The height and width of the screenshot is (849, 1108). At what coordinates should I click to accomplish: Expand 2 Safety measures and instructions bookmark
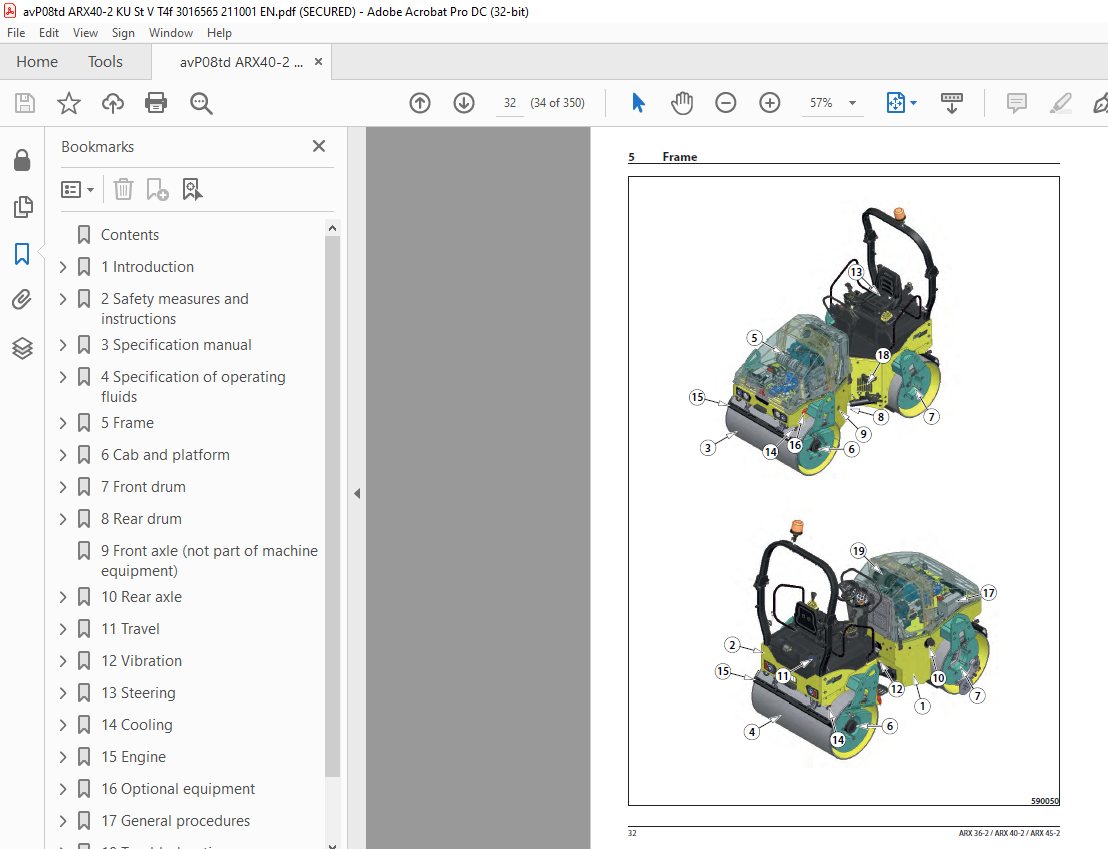tap(63, 299)
